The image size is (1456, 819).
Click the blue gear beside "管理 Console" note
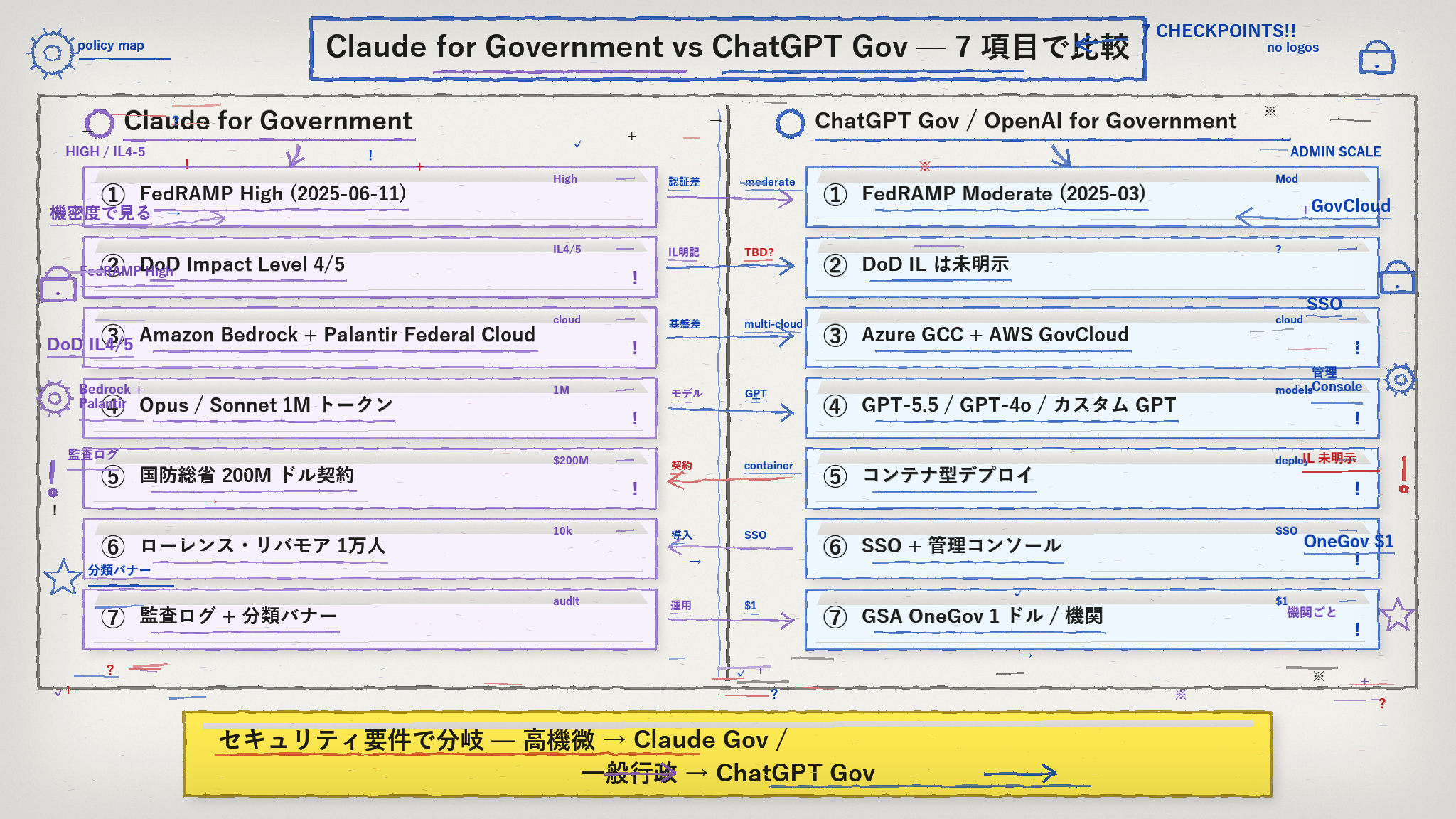coord(1400,380)
